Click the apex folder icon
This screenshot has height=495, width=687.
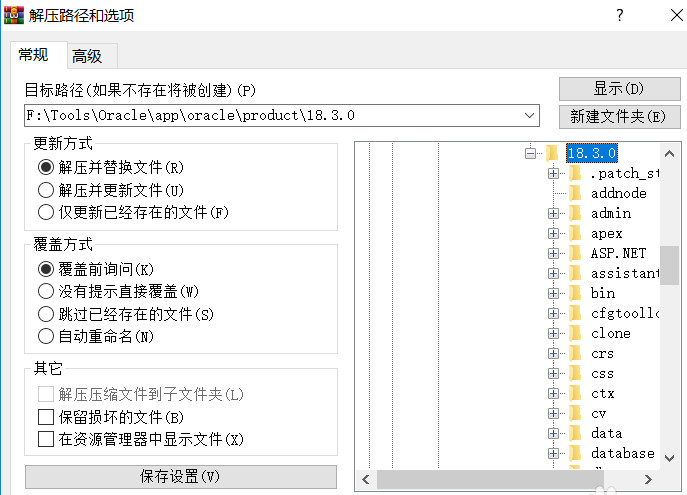click(x=575, y=233)
